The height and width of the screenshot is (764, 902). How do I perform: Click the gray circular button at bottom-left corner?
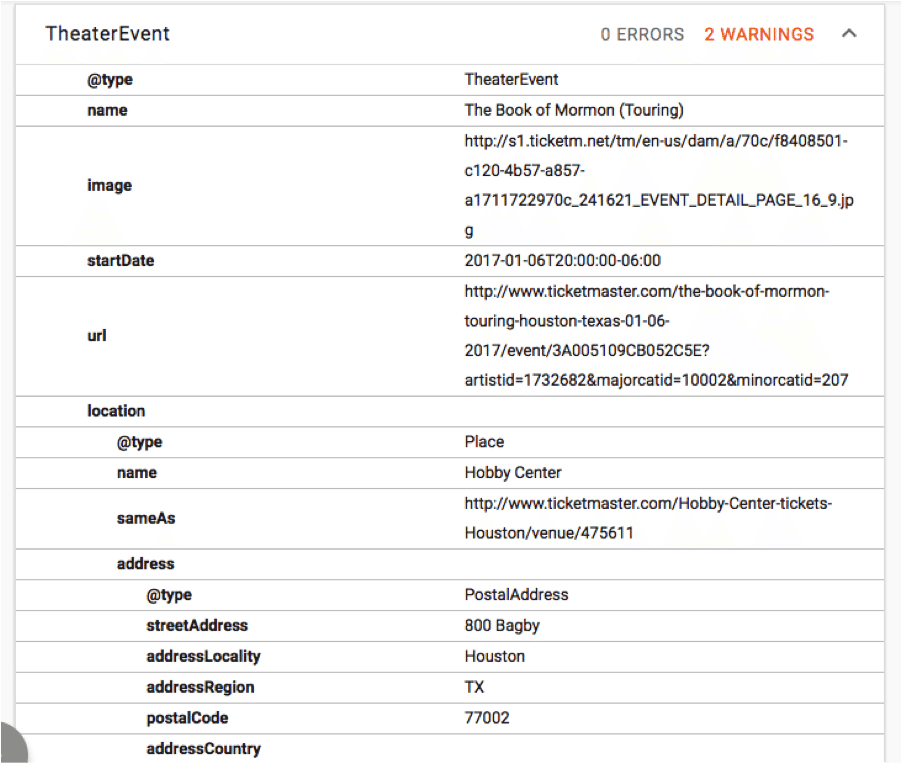(x=13, y=744)
